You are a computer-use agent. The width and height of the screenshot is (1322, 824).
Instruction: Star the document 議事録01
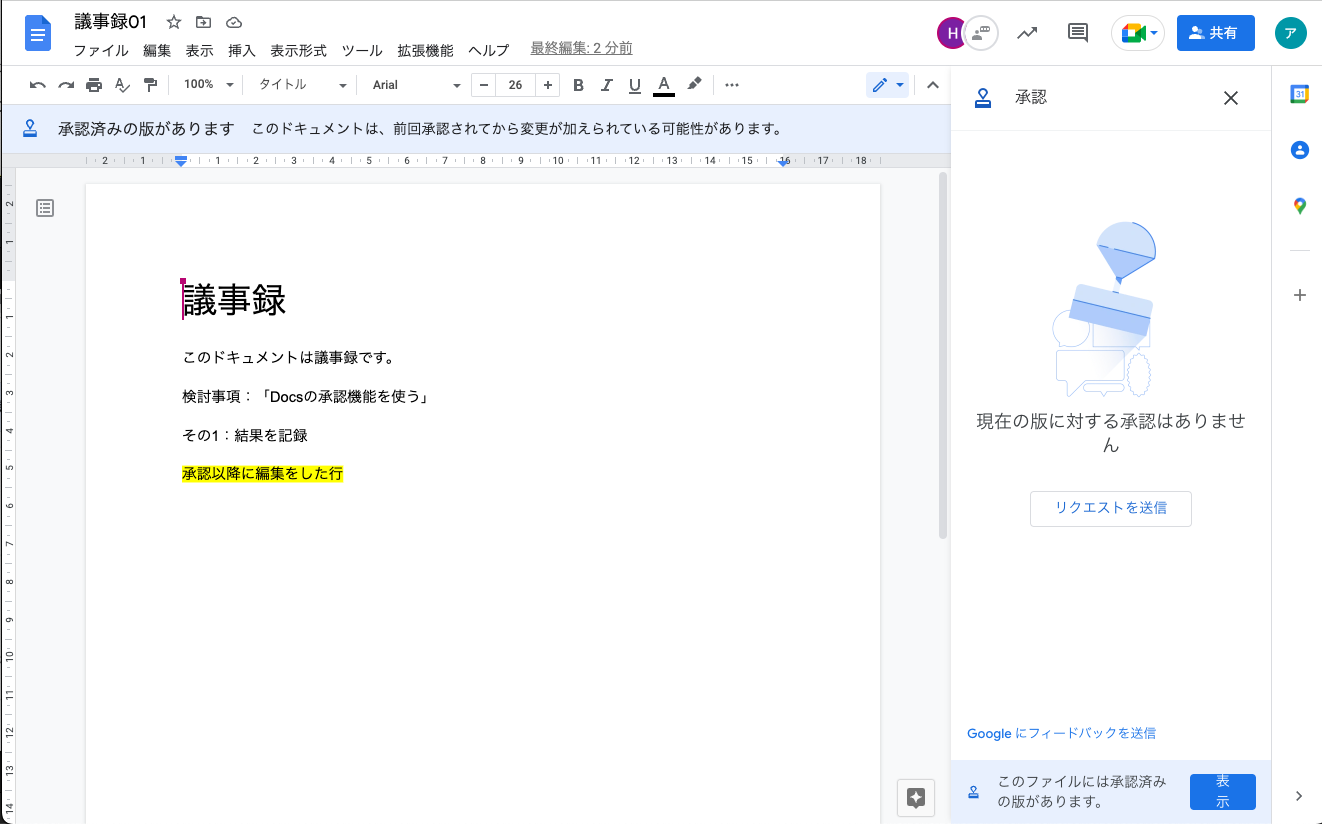(174, 22)
